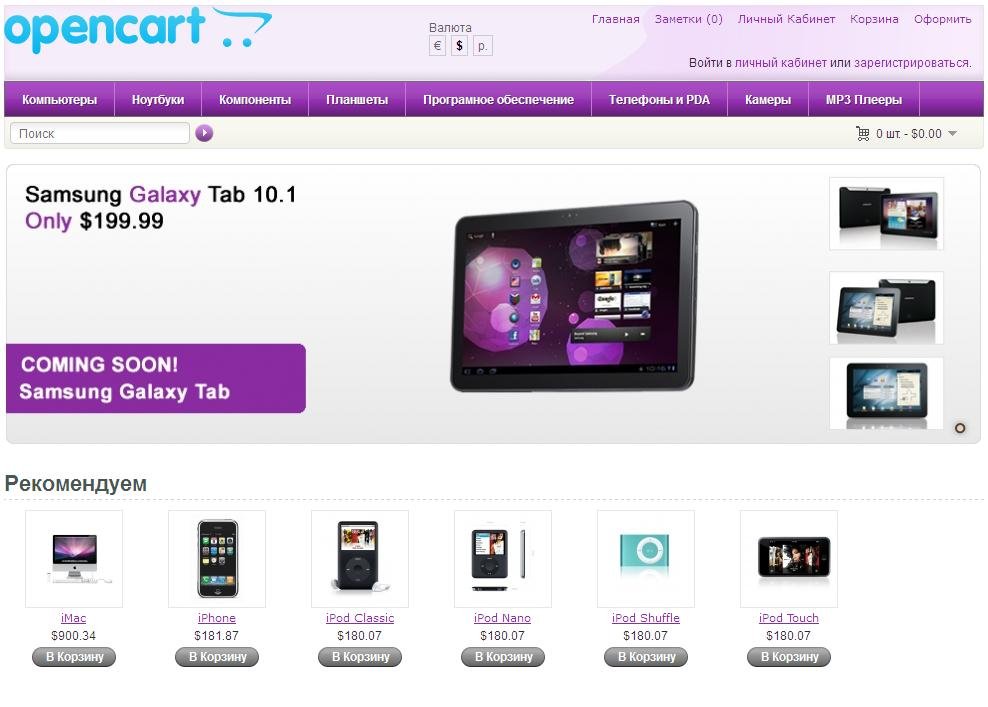Screen dimensions: 988x707
Task: Click the зарегистрироваться link
Action: coord(912,62)
